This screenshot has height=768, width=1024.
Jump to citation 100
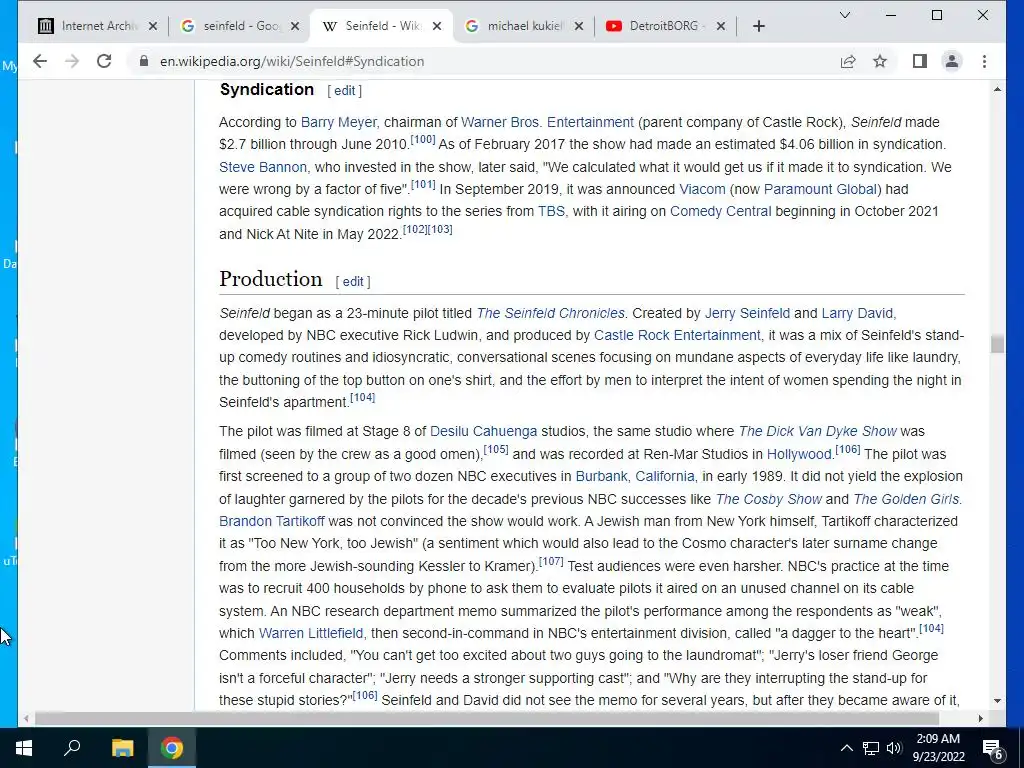(x=423, y=140)
